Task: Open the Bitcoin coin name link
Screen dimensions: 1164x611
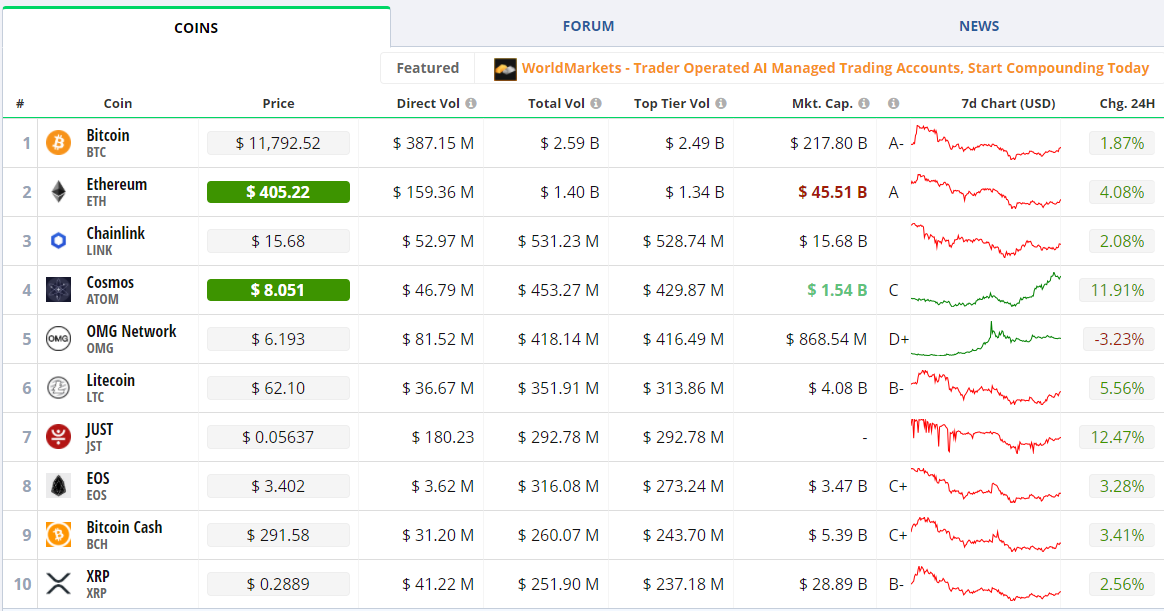Action: click(108, 135)
